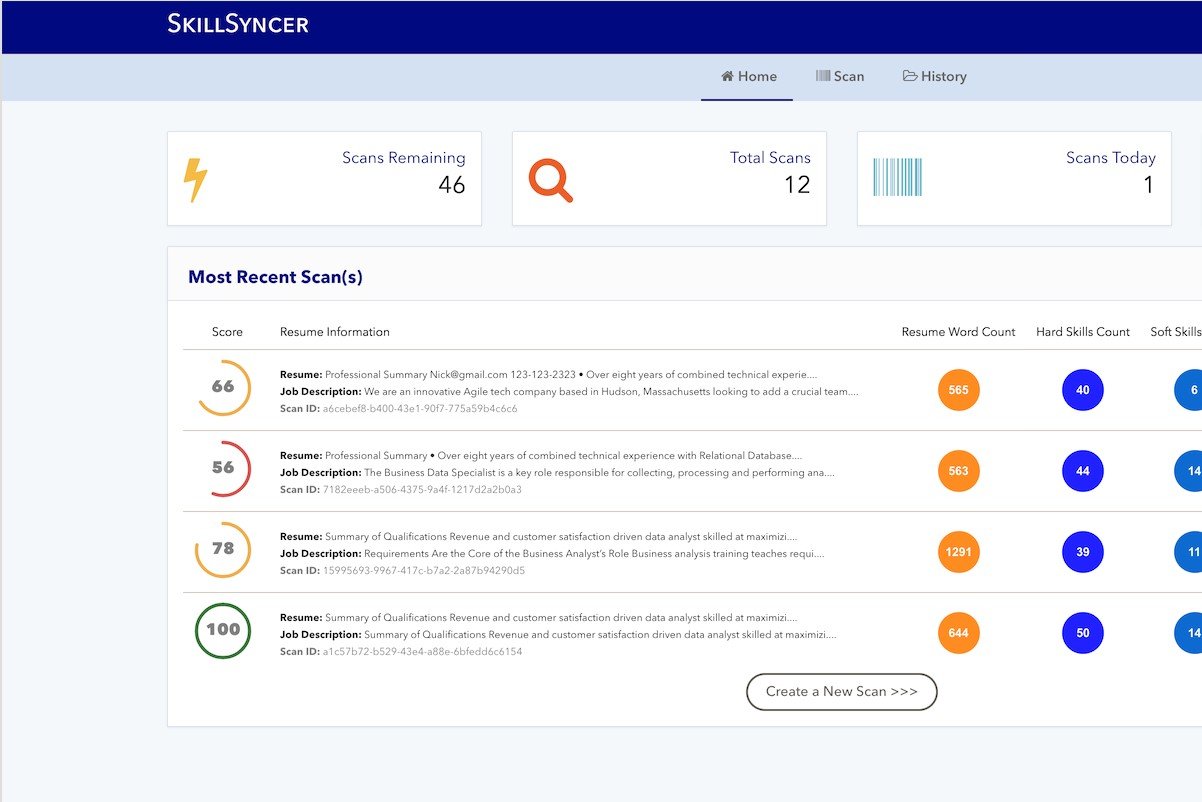Click the Score column header
Viewport: 1202px width, 802px height.
(227, 332)
